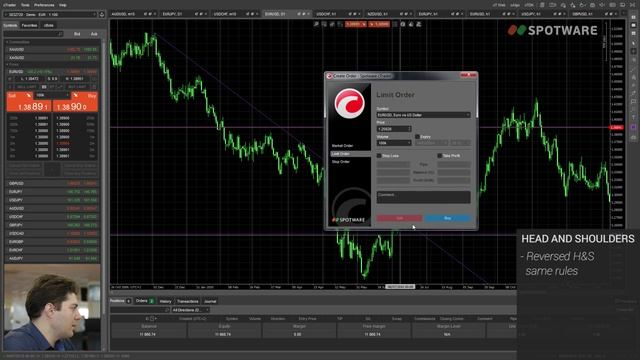Select the AUDJPY symbol row

pos(52,258)
